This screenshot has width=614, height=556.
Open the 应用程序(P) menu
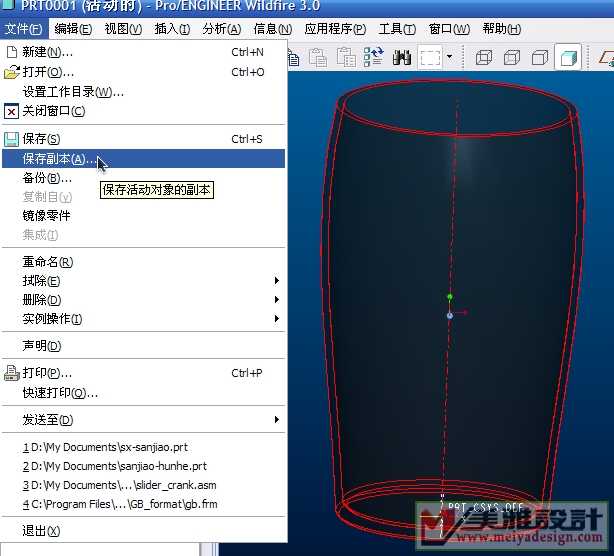point(335,29)
